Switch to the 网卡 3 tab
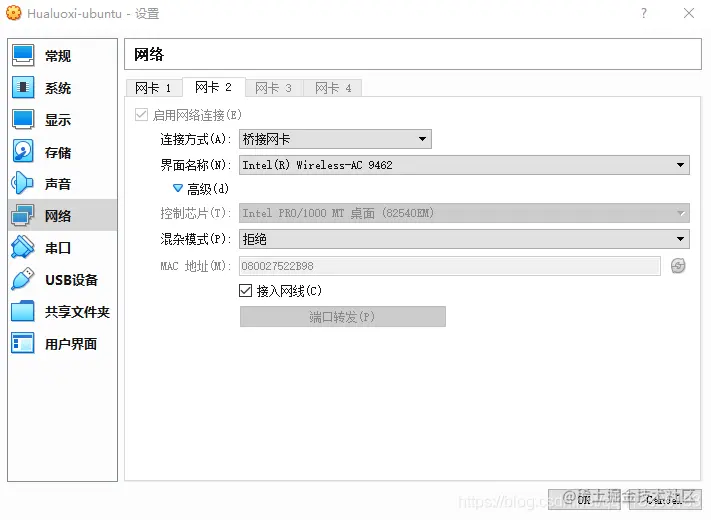The width and height of the screenshot is (711, 520). pyautogui.click(x=273, y=87)
